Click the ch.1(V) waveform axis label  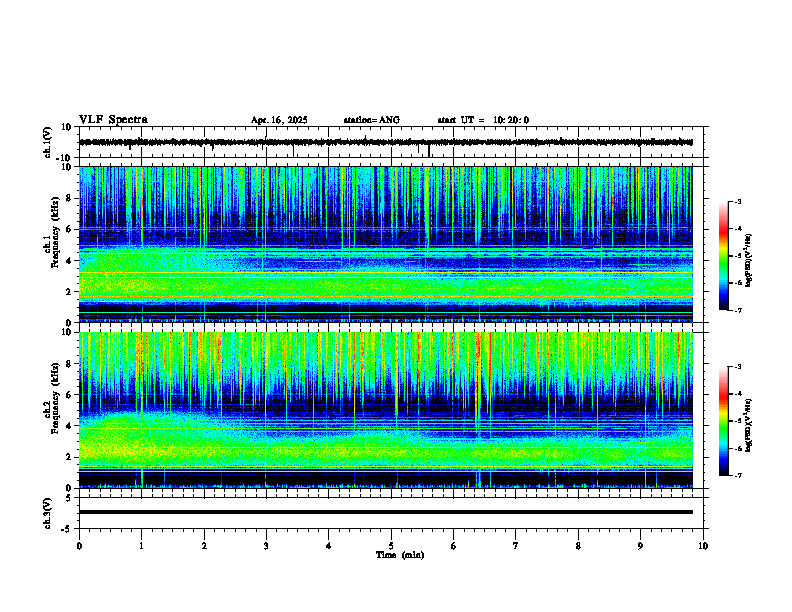48,142
